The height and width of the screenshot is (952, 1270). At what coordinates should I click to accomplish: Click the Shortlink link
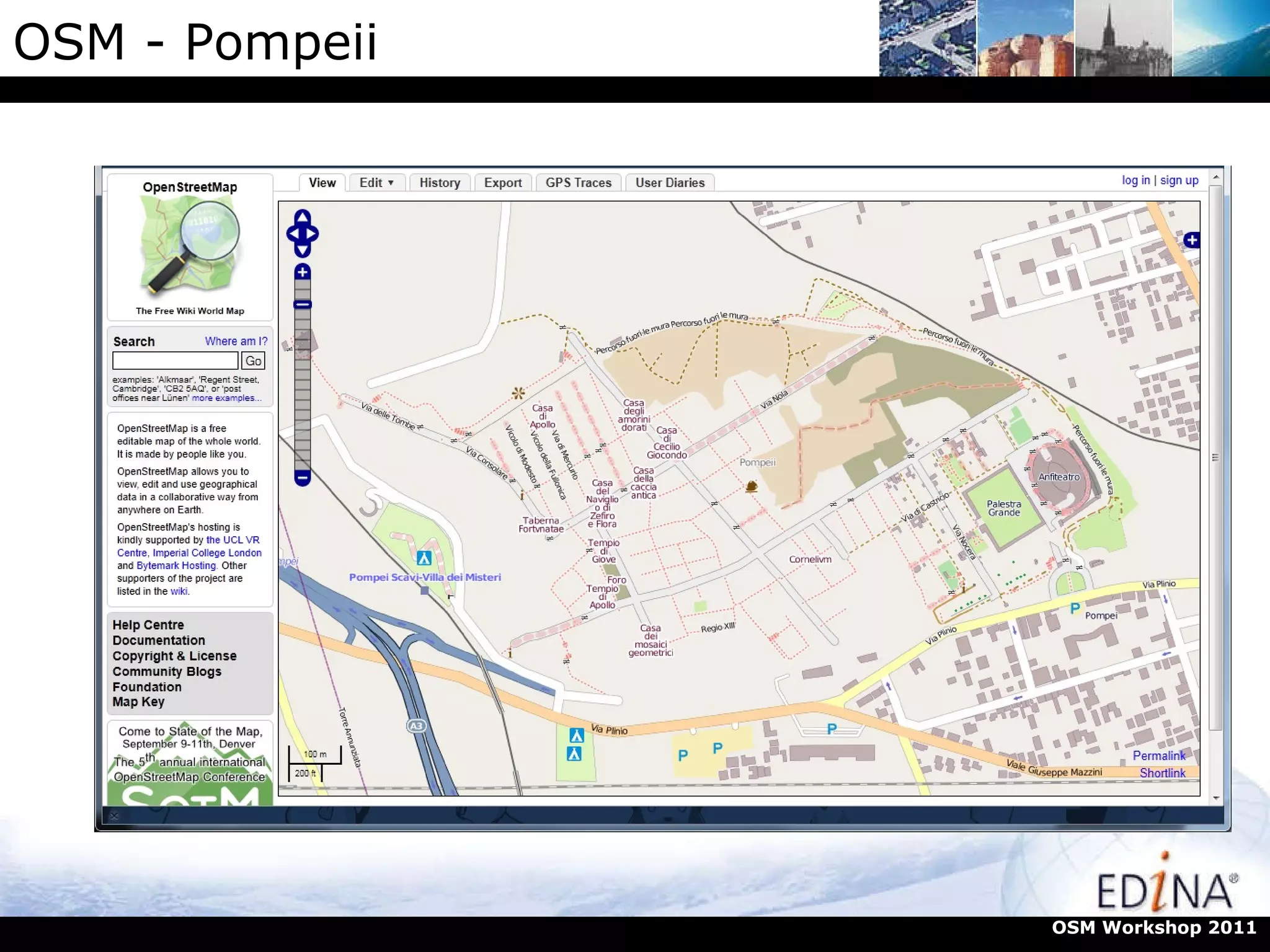[1163, 773]
